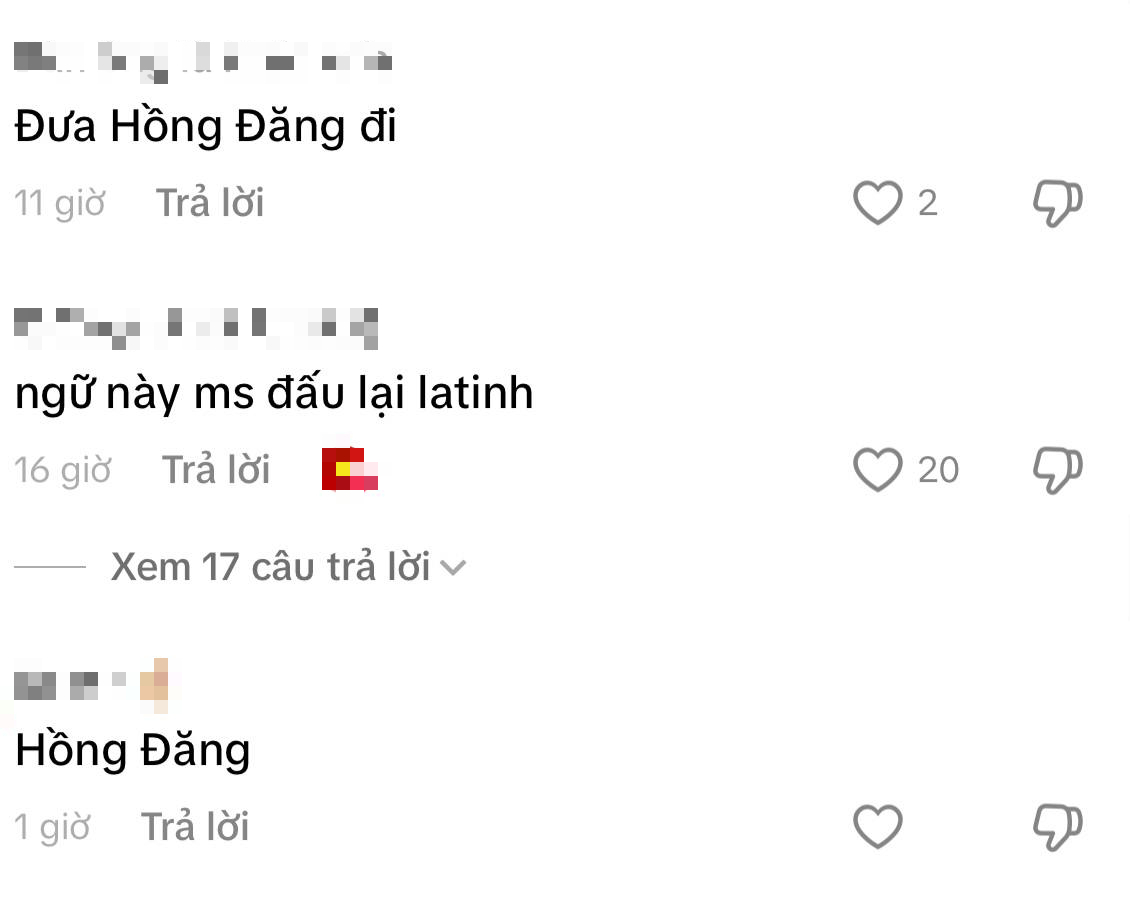Like the comment "Hồng Đăng"
The height and width of the screenshot is (906, 1130).
(x=877, y=826)
